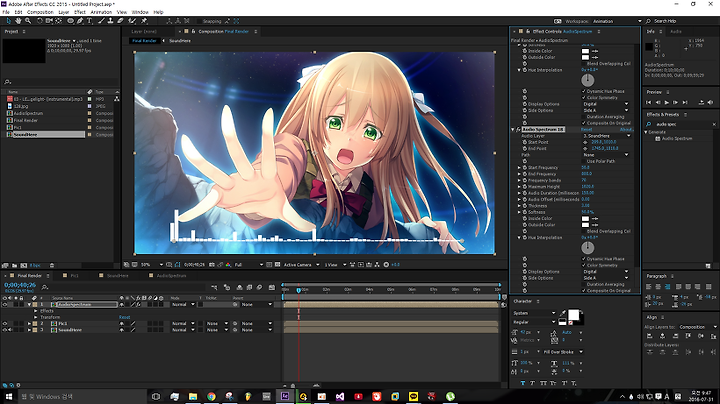The image size is (720, 404).
Task: Open the viewer resolution dropdown showing Full
Action: [x=248, y=265]
